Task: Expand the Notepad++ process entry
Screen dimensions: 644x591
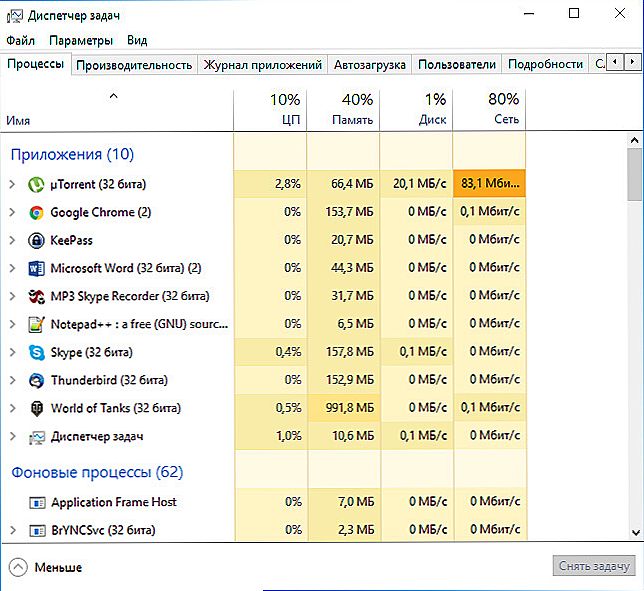Action: (12, 324)
